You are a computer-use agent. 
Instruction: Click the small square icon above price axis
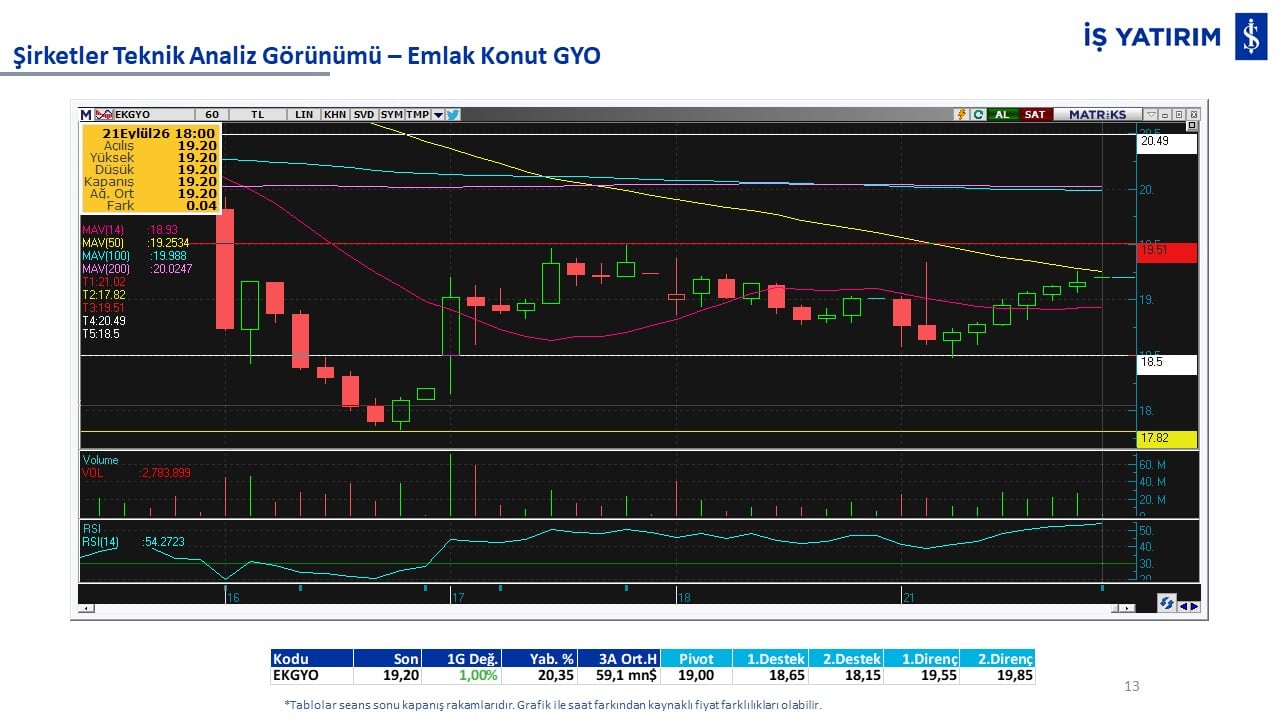[x=1192, y=125]
